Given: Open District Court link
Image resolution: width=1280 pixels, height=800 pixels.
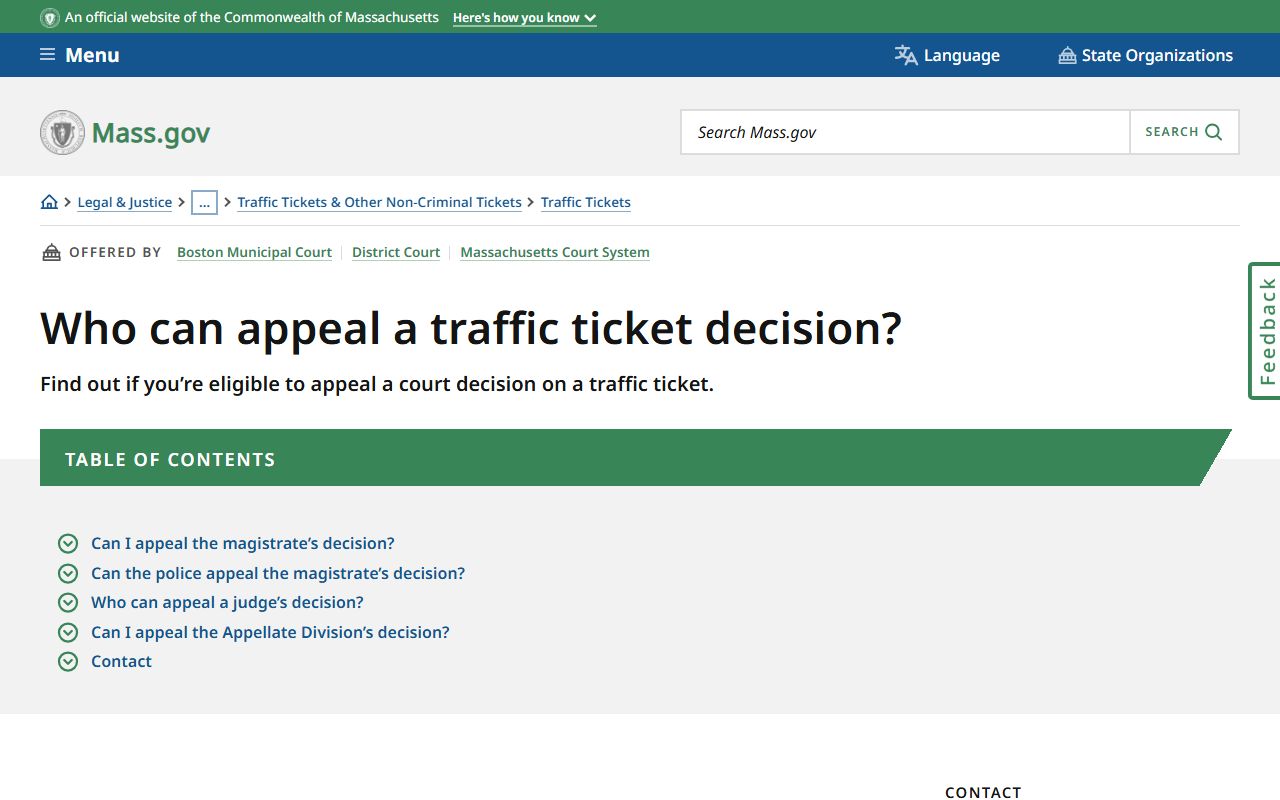Looking at the screenshot, I should tap(396, 252).
